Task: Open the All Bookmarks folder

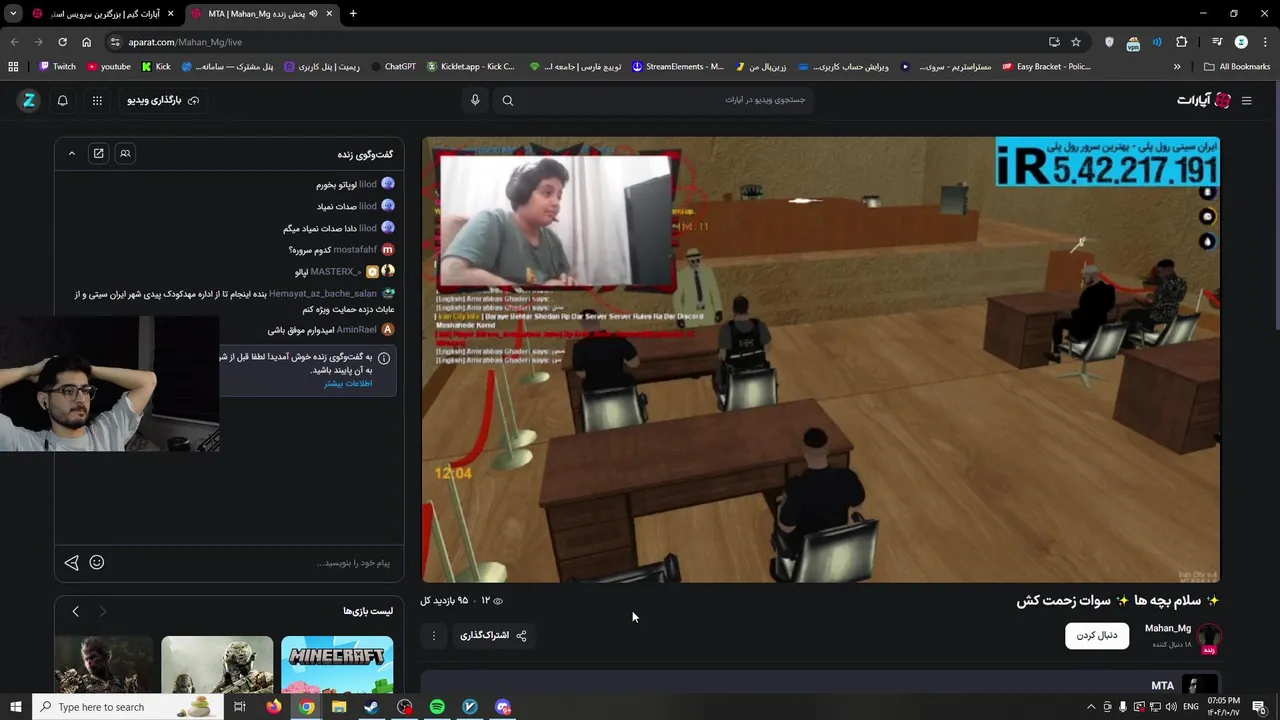Action: (x=1237, y=67)
